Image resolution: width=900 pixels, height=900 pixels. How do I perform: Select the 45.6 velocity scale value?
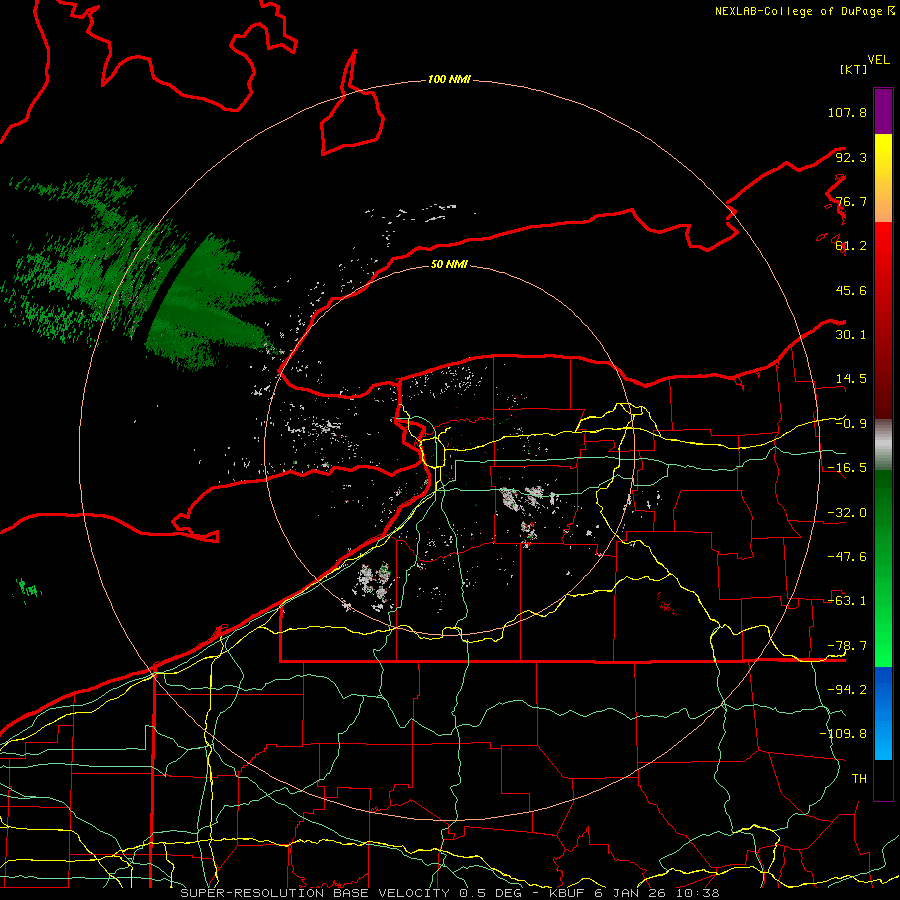851,290
